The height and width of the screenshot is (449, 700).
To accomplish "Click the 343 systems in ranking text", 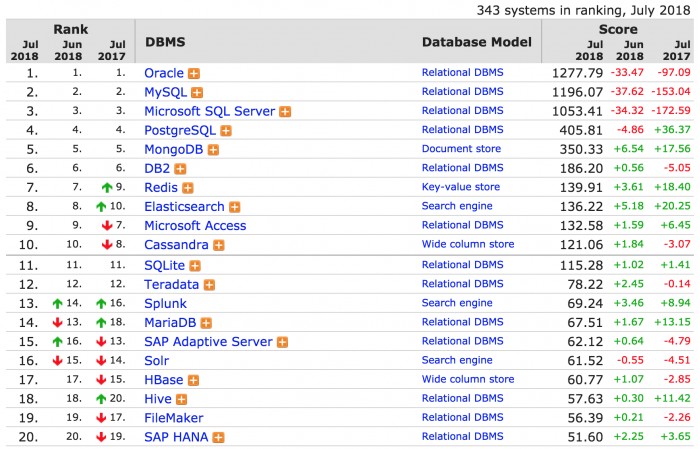I will pyautogui.click(x=583, y=10).
